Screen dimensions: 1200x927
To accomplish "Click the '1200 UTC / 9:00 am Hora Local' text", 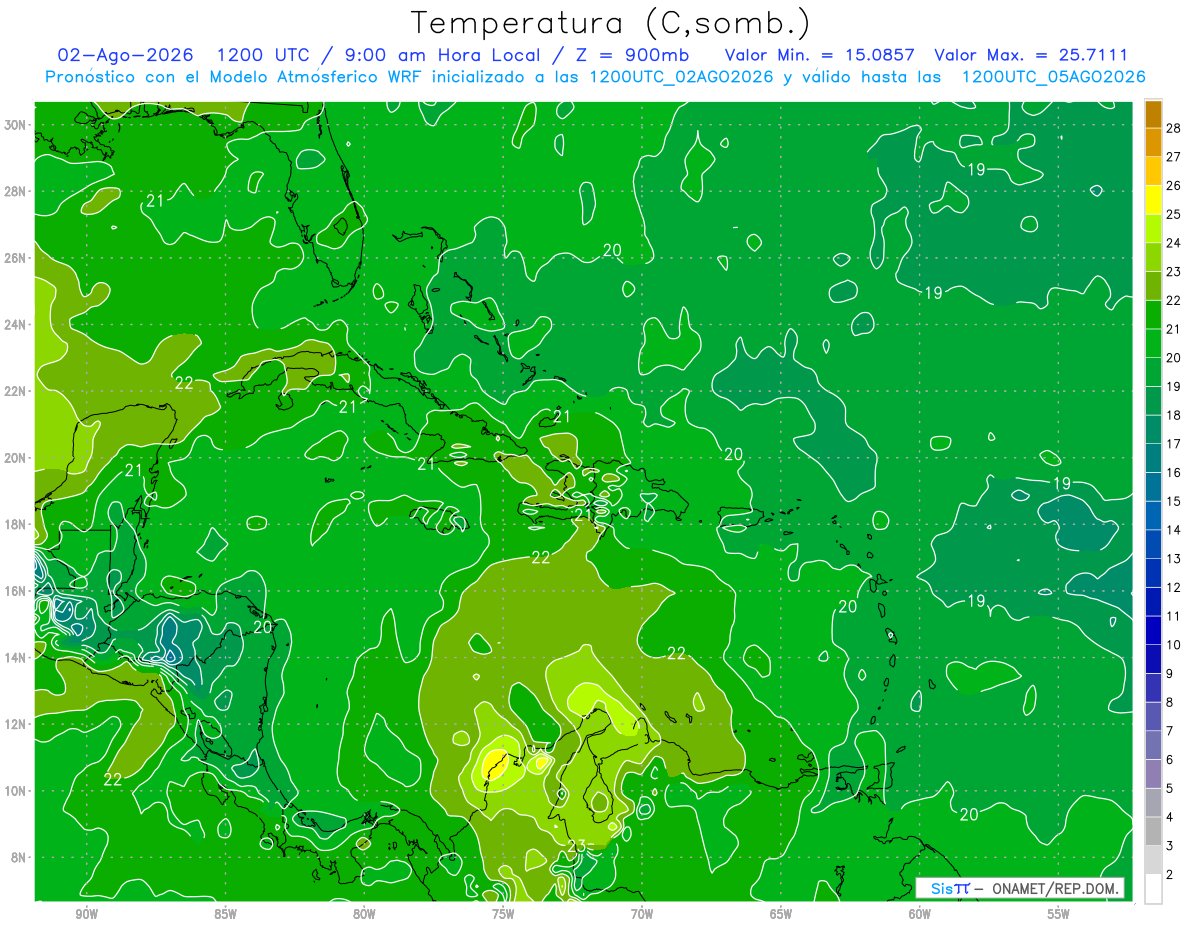I will pos(391,55).
